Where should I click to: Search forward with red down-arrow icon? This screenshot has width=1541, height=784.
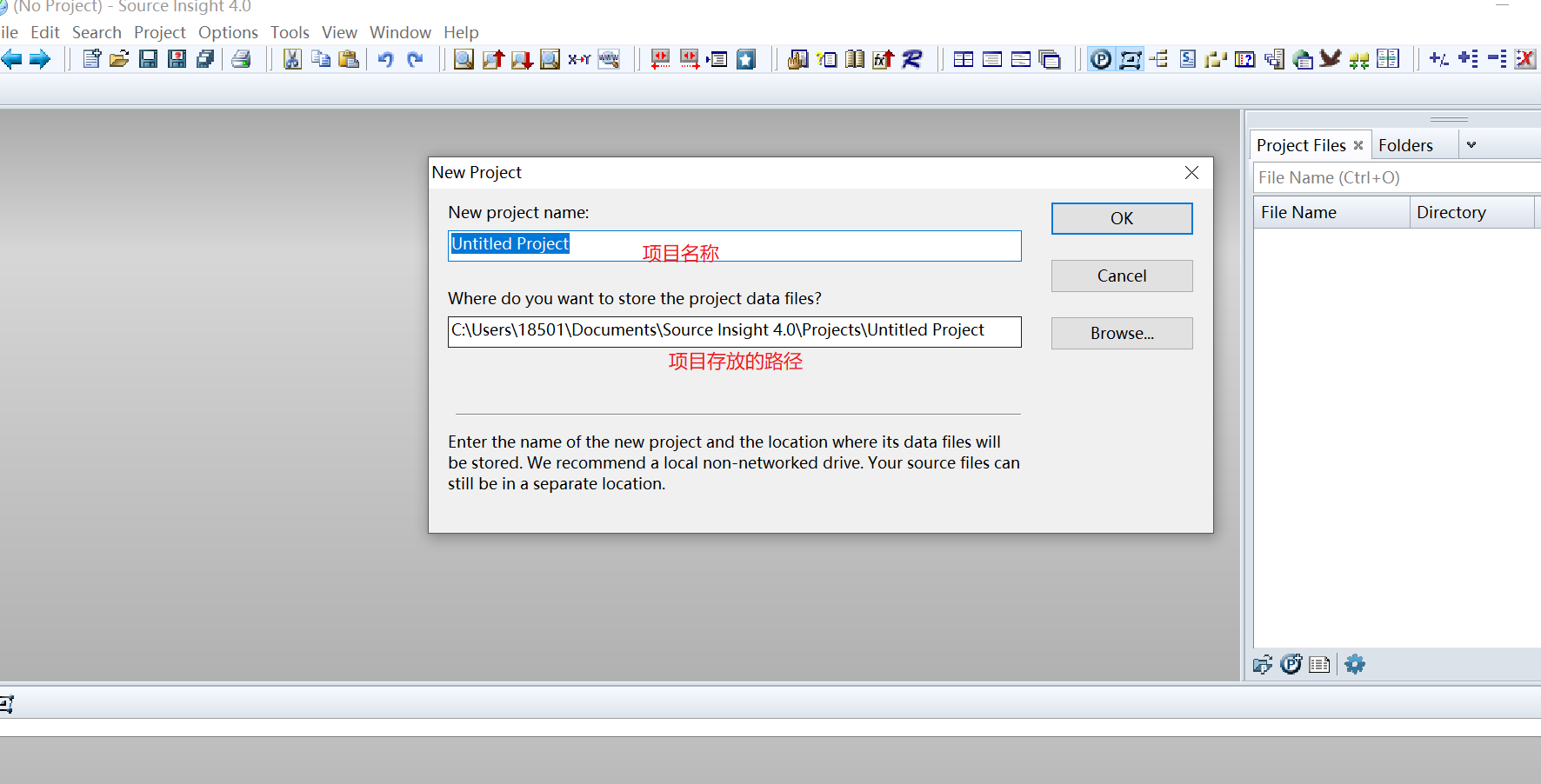[522, 59]
